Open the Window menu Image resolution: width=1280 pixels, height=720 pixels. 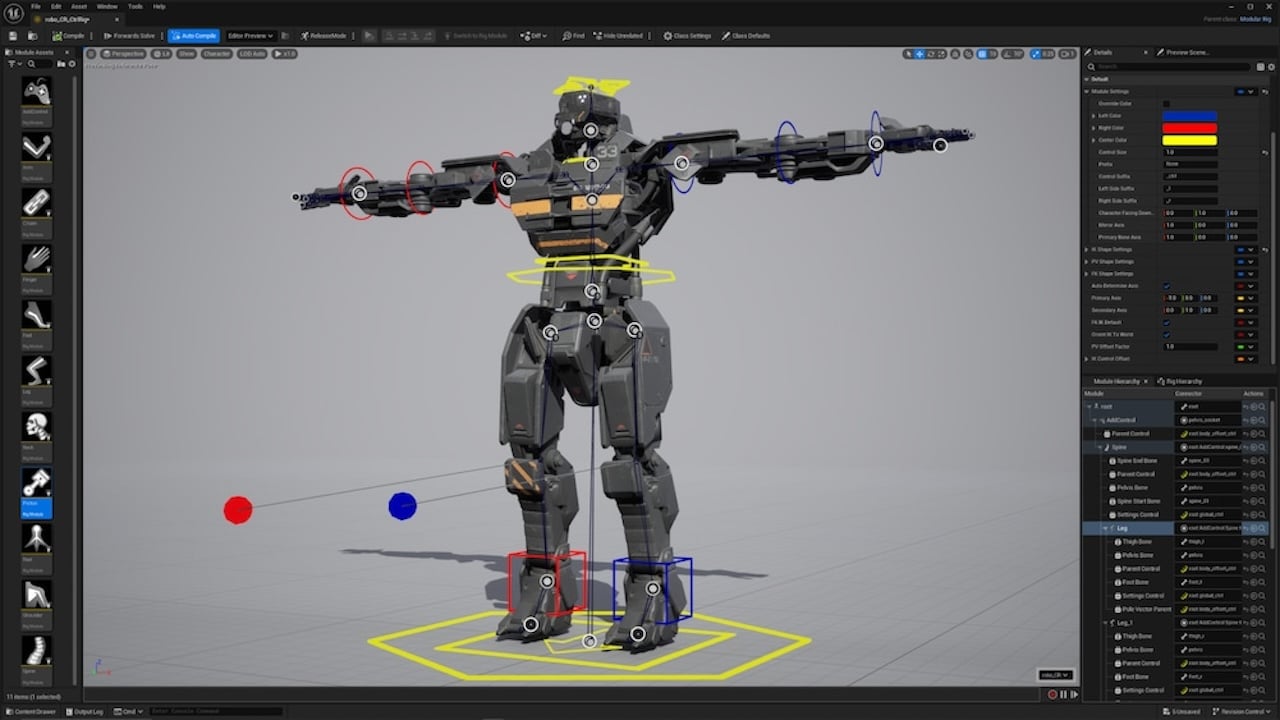coord(107,5)
